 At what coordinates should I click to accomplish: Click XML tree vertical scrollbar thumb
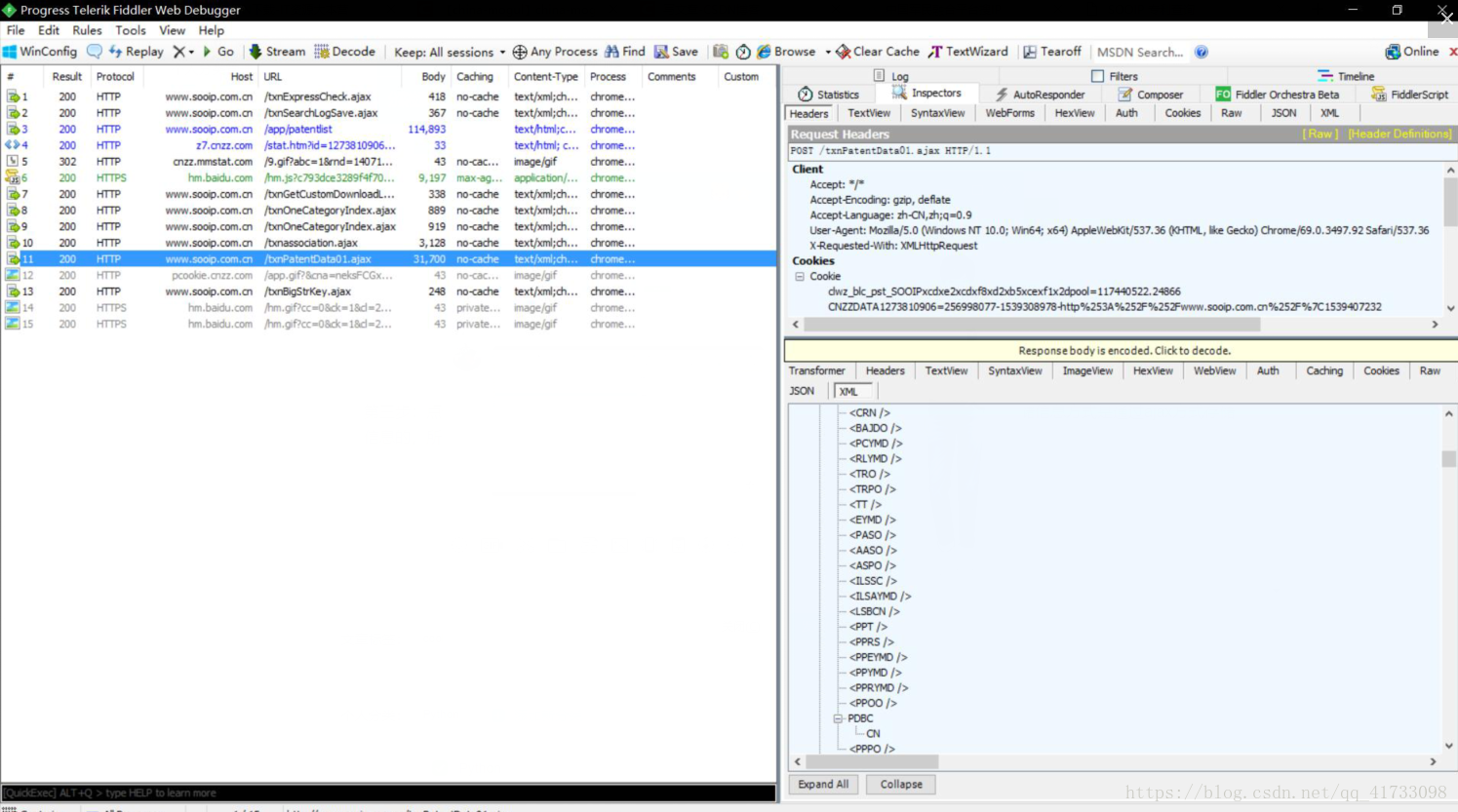tap(1449, 458)
